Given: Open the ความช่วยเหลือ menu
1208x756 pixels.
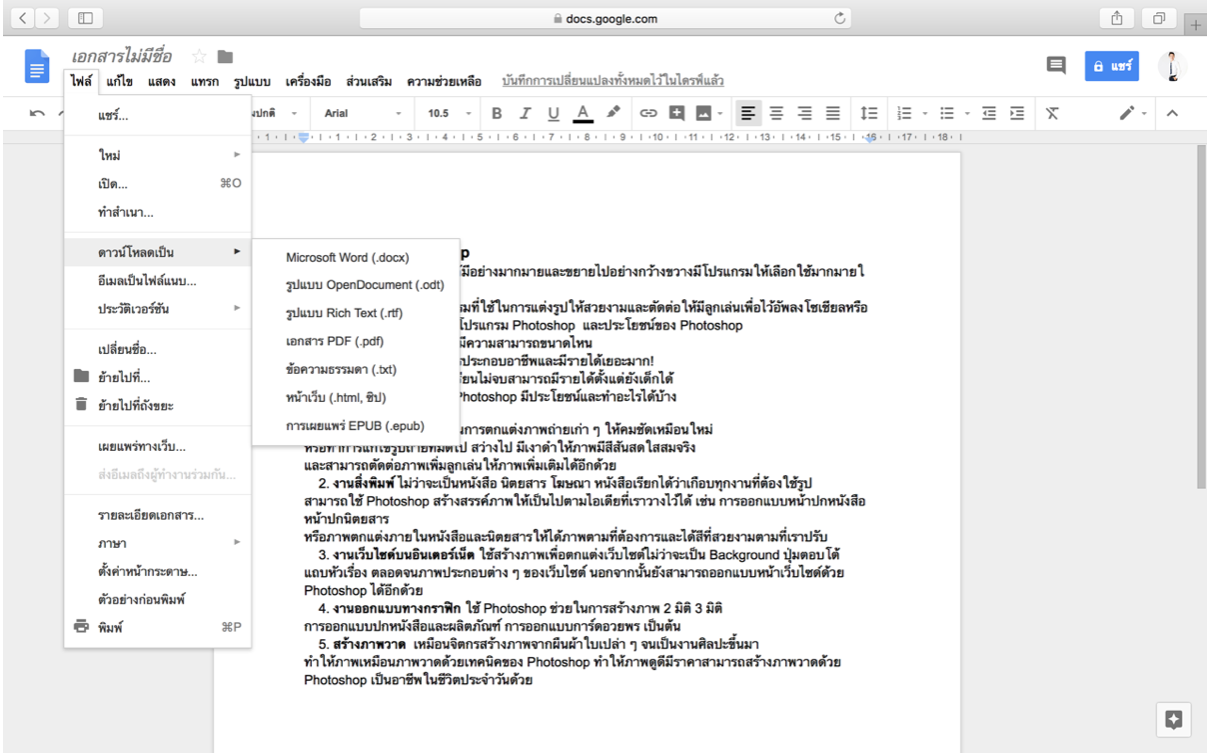Looking at the screenshot, I should [444, 81].
